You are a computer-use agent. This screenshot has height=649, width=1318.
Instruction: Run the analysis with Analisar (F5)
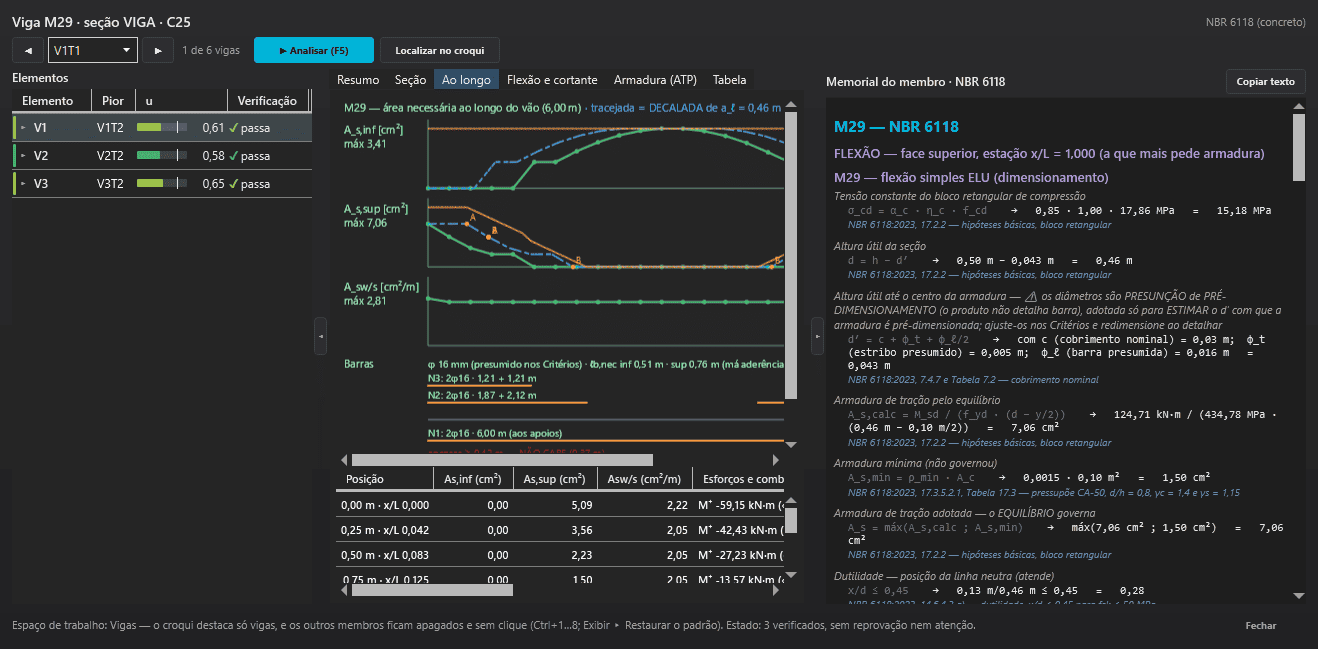pyautogui.click(x=314, y=50)
